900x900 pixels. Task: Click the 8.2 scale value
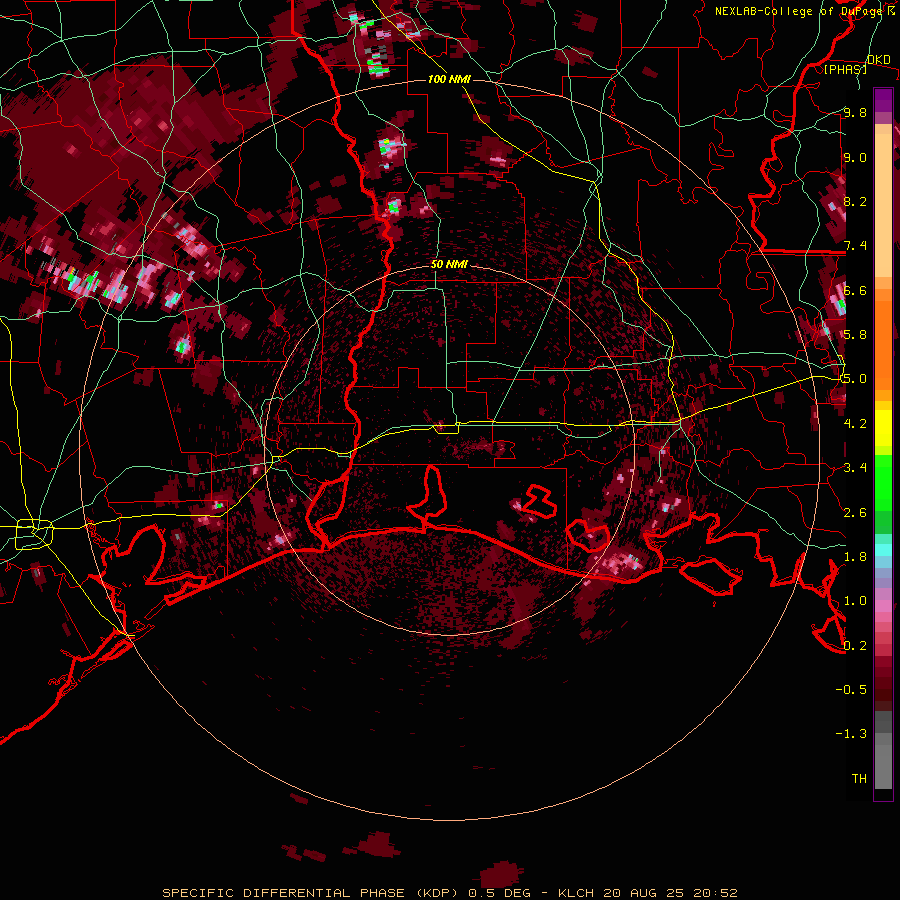coord(855,201)
